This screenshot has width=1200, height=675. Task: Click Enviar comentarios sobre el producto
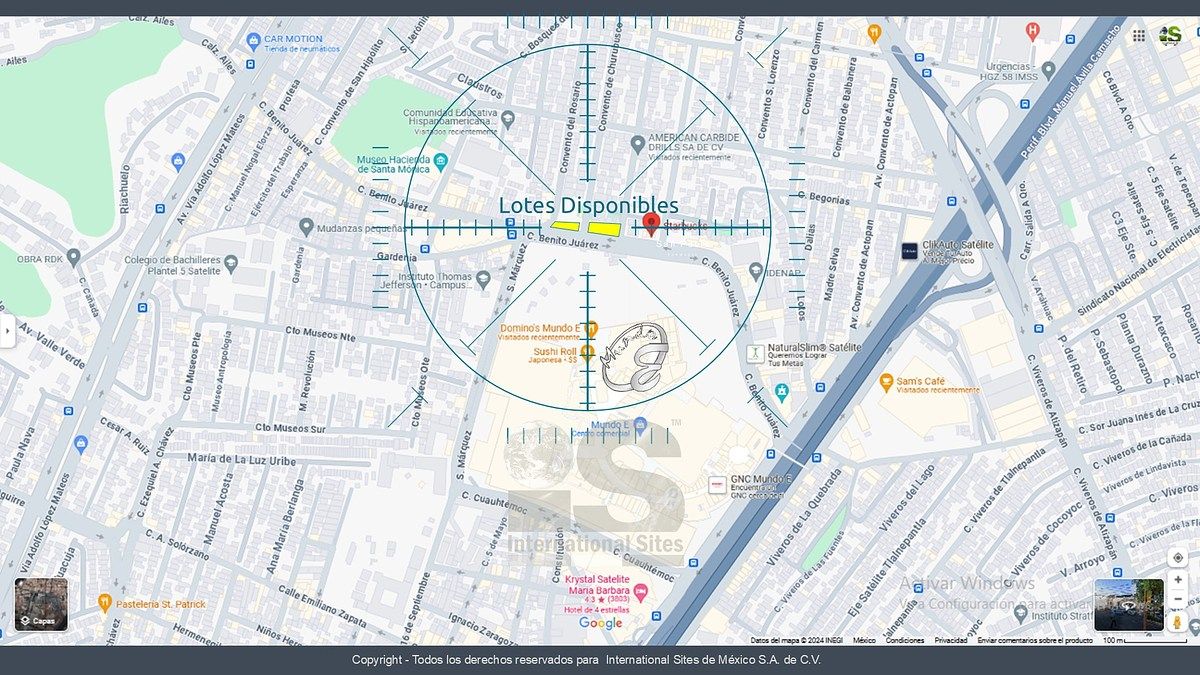click(1034, 640)
